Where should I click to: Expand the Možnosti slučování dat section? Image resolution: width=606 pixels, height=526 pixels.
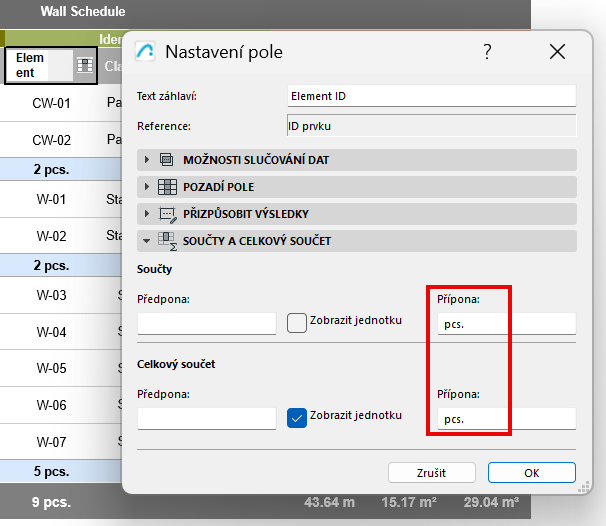[146, 159]
